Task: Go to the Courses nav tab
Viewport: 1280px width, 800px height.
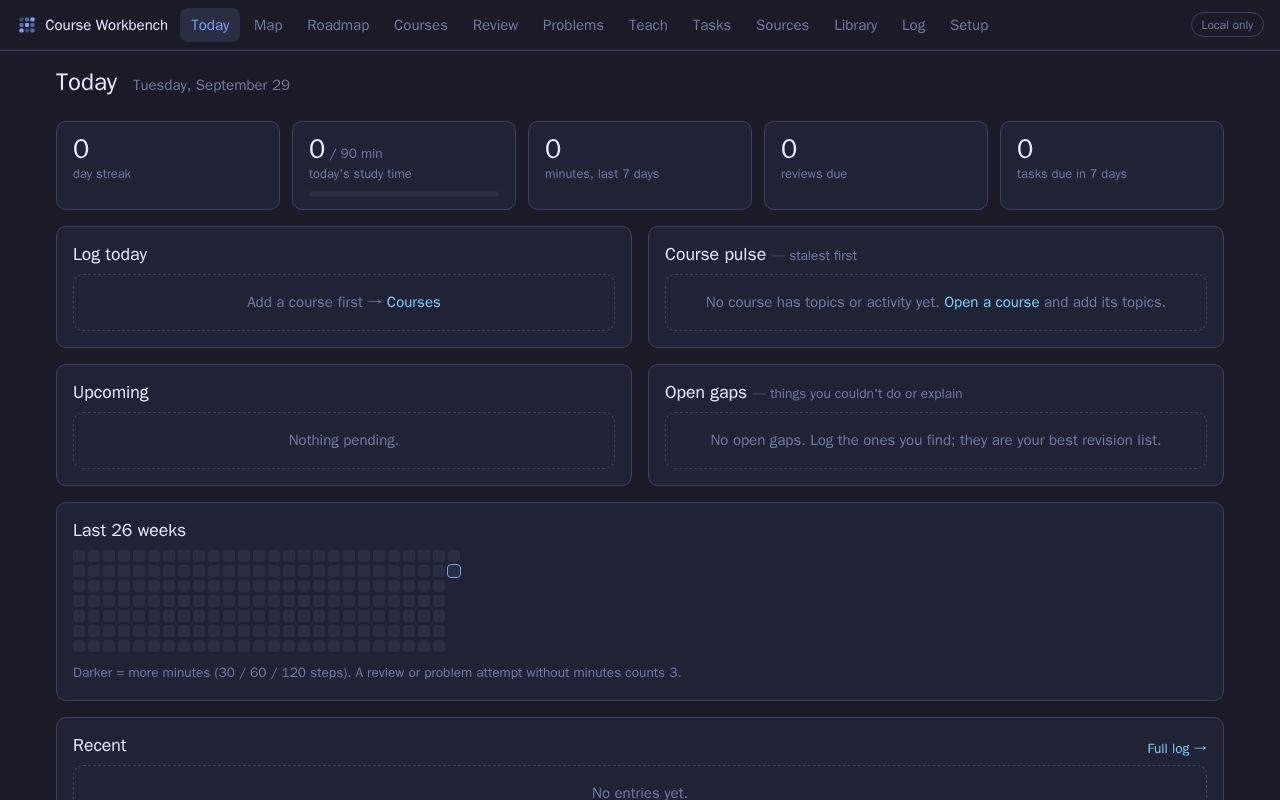Action: (x=421, y=25)
